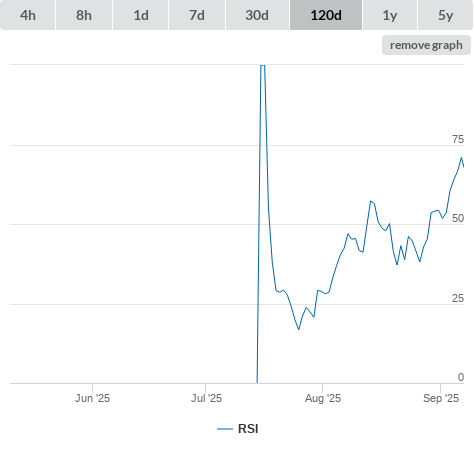Click the 25 y-axis value label
Viewport: 474px width, 455px height.
[458, 298]
